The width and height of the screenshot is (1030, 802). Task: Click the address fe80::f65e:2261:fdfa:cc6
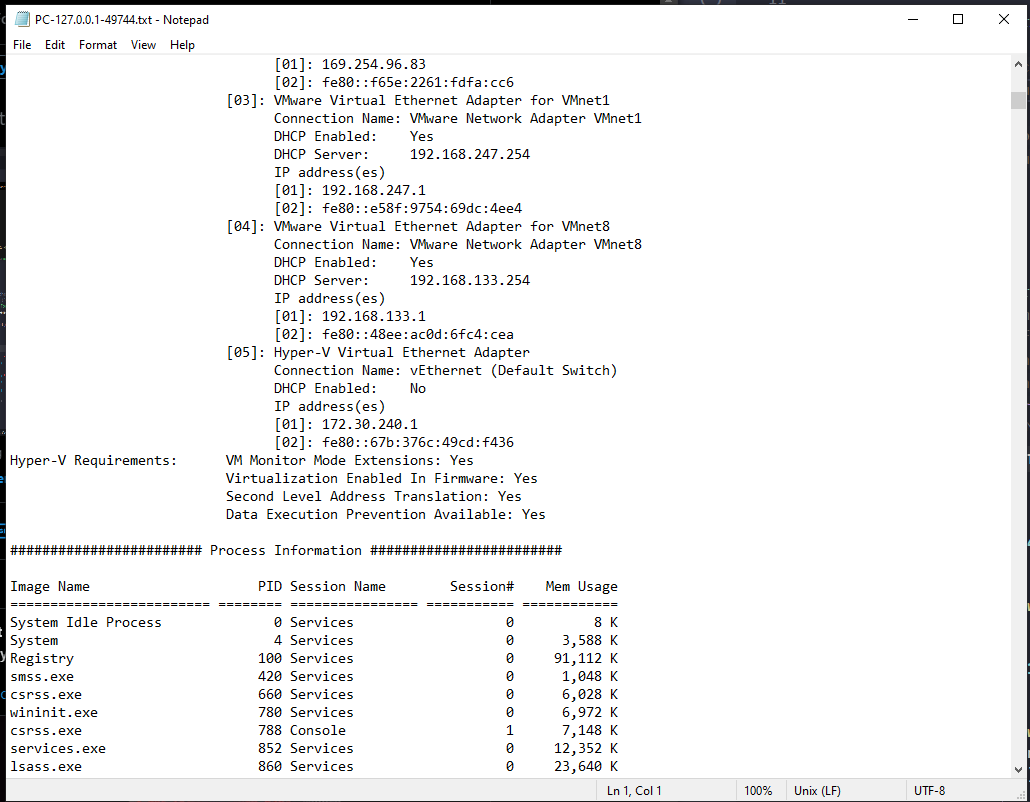[418, 82]
